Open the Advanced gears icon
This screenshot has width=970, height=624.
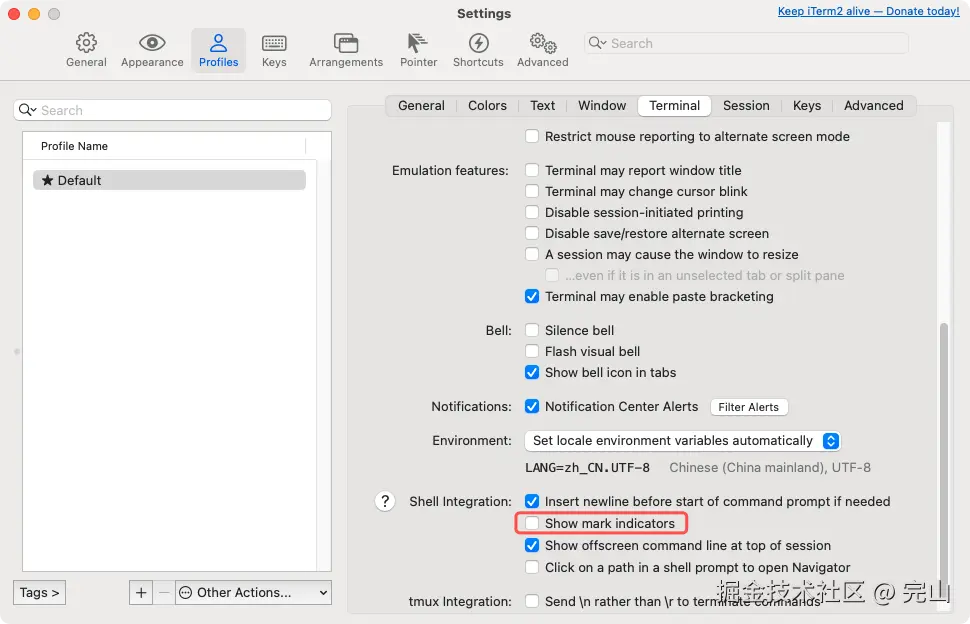pos(543,43)
